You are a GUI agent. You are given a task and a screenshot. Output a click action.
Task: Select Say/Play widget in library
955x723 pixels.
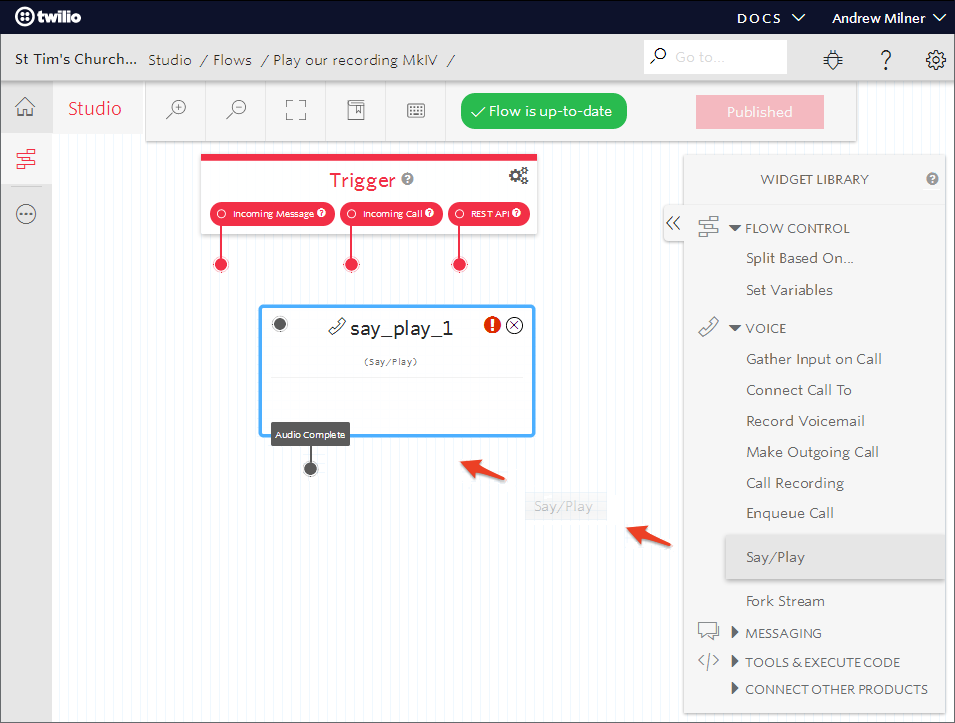point(835,557)
